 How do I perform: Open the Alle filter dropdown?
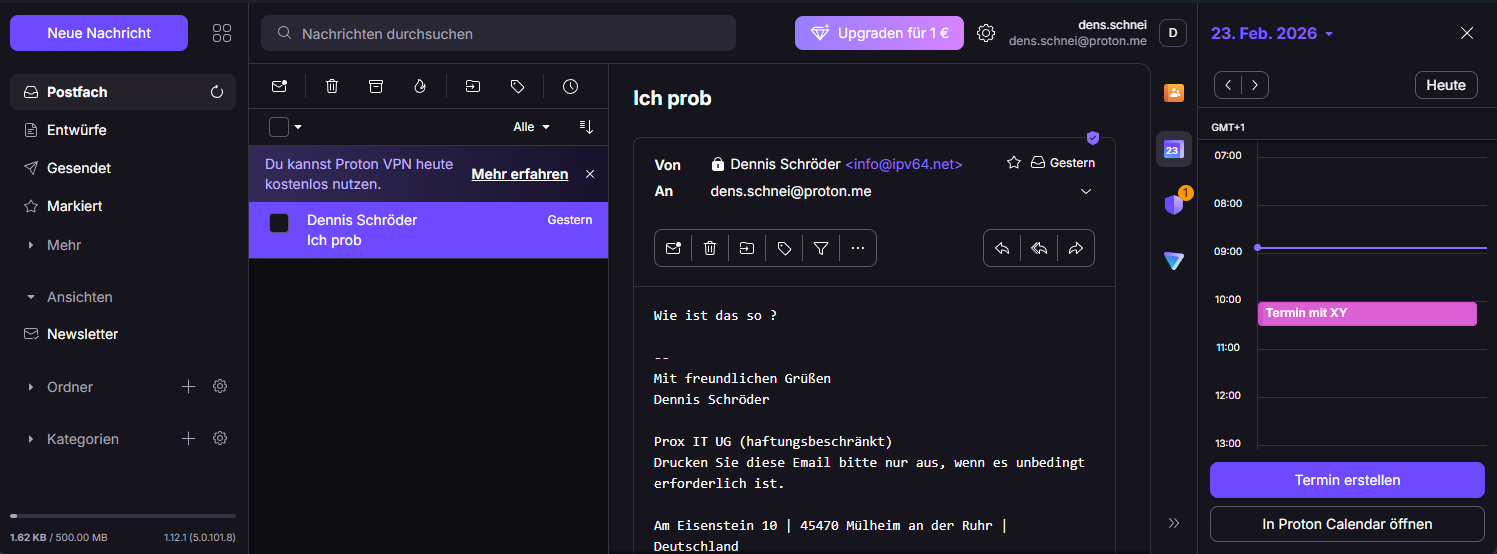(x=531, y=127)
